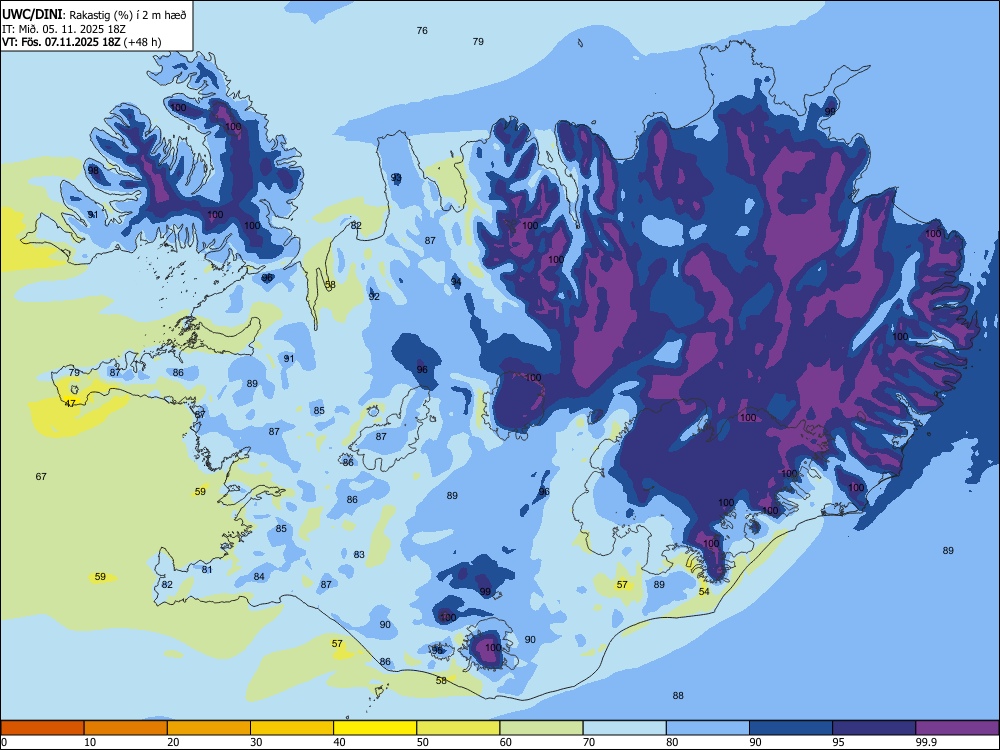This screenshot has width=1000, height=750.
Task: Click the map value 88 over the ocean
Action: pos(678,695)
